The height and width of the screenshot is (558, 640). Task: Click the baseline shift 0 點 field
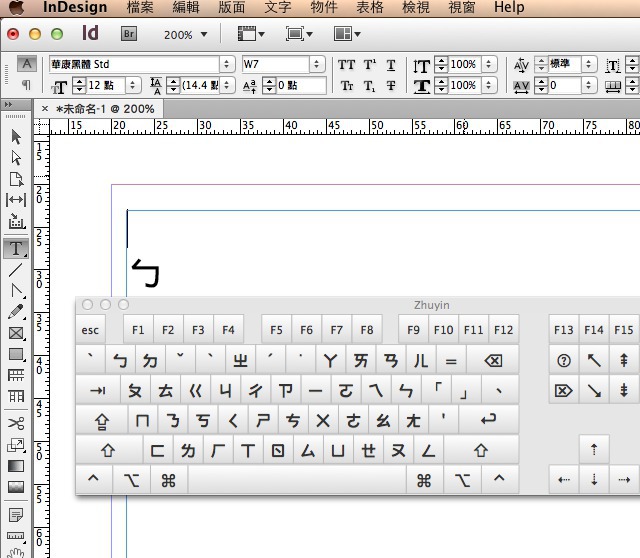[301, 85]
